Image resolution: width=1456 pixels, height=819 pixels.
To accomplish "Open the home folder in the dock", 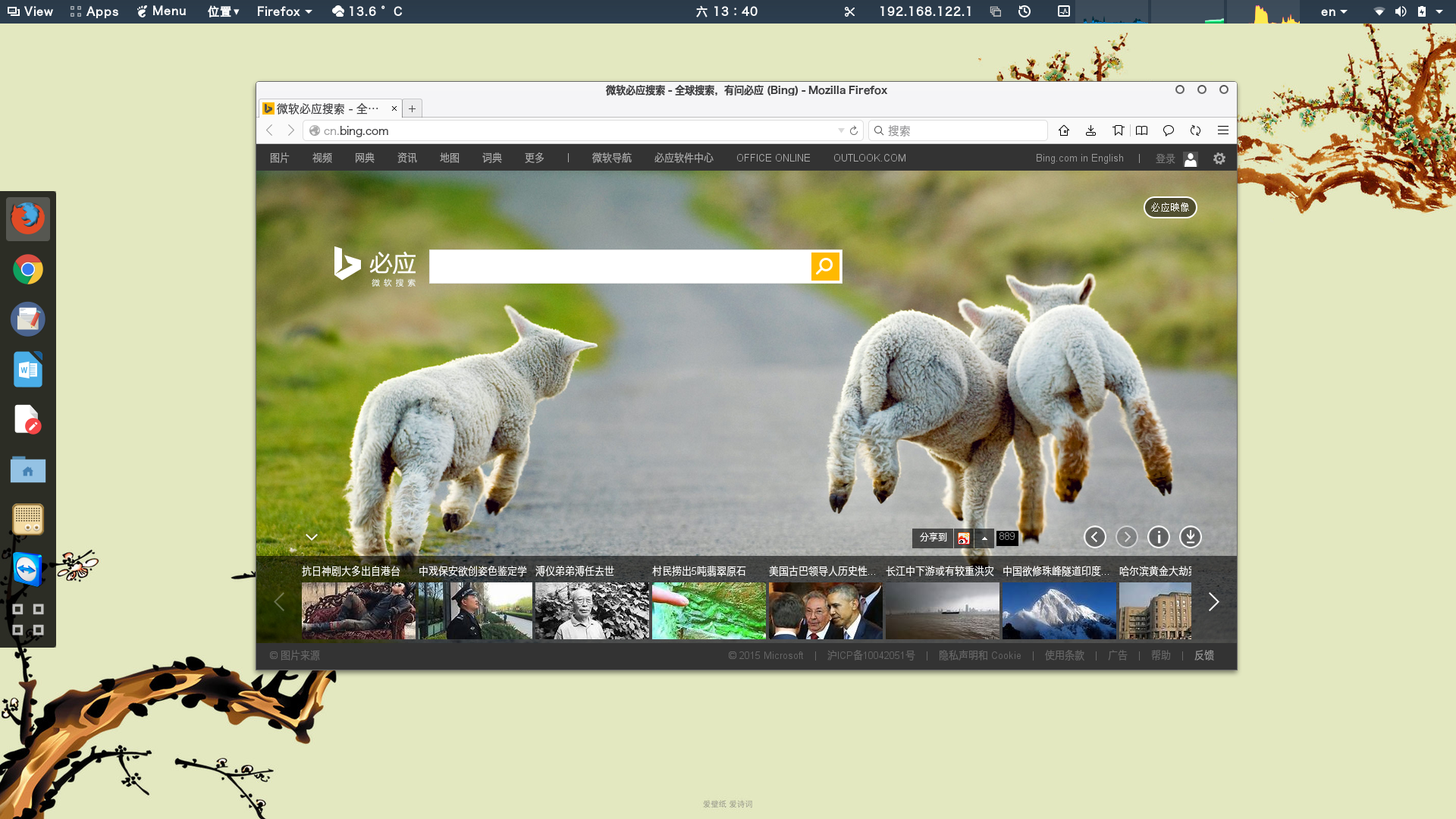I will tap(28, 469).
